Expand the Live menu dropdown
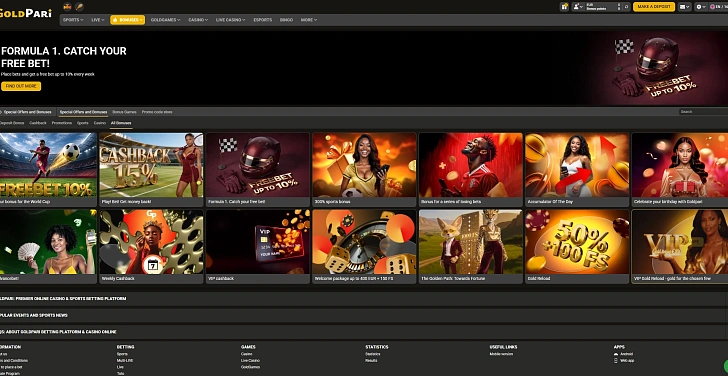728x376 pixels. [x=98, y=20]
